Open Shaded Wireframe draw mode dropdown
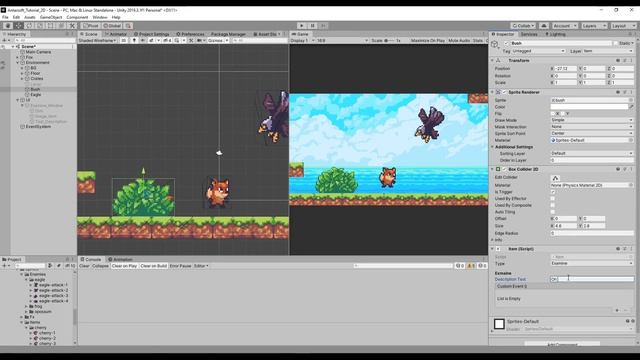 (98, 40)
